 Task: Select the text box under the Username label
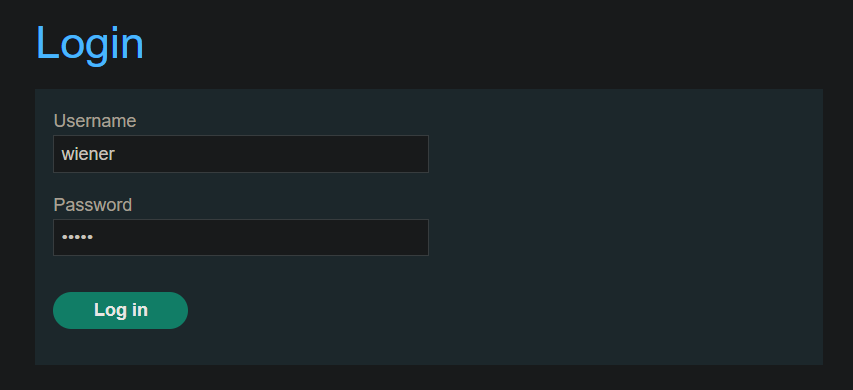[x=241, y=154]
